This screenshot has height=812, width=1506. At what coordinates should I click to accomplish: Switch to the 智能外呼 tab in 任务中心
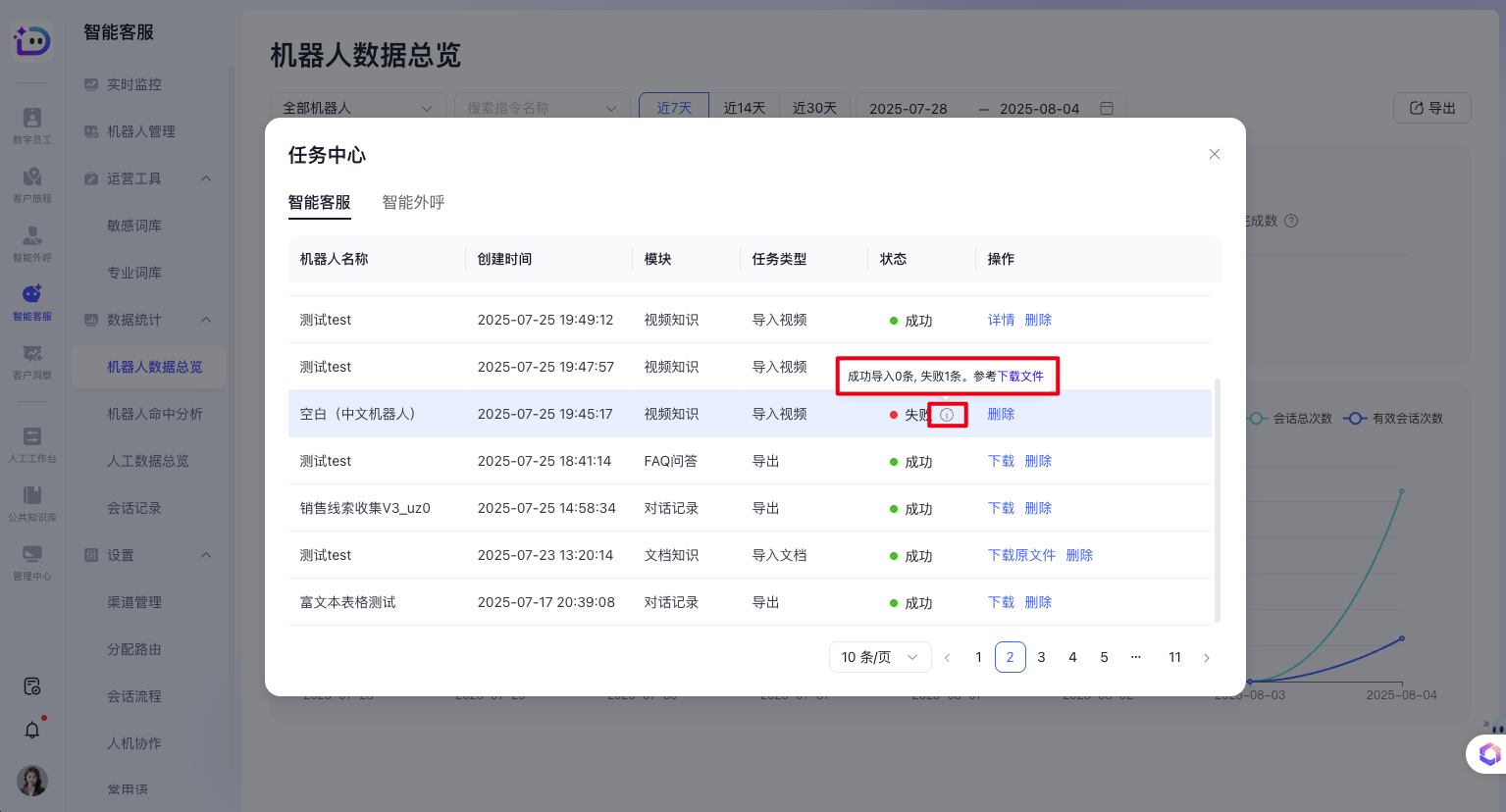click(413, 203)
